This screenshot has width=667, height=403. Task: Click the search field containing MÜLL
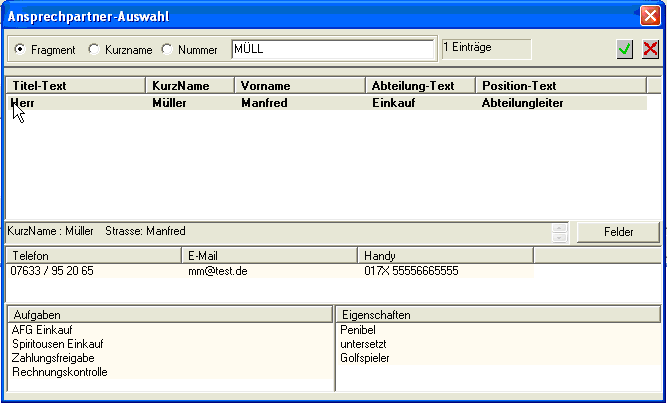click(x=332, y=49)
